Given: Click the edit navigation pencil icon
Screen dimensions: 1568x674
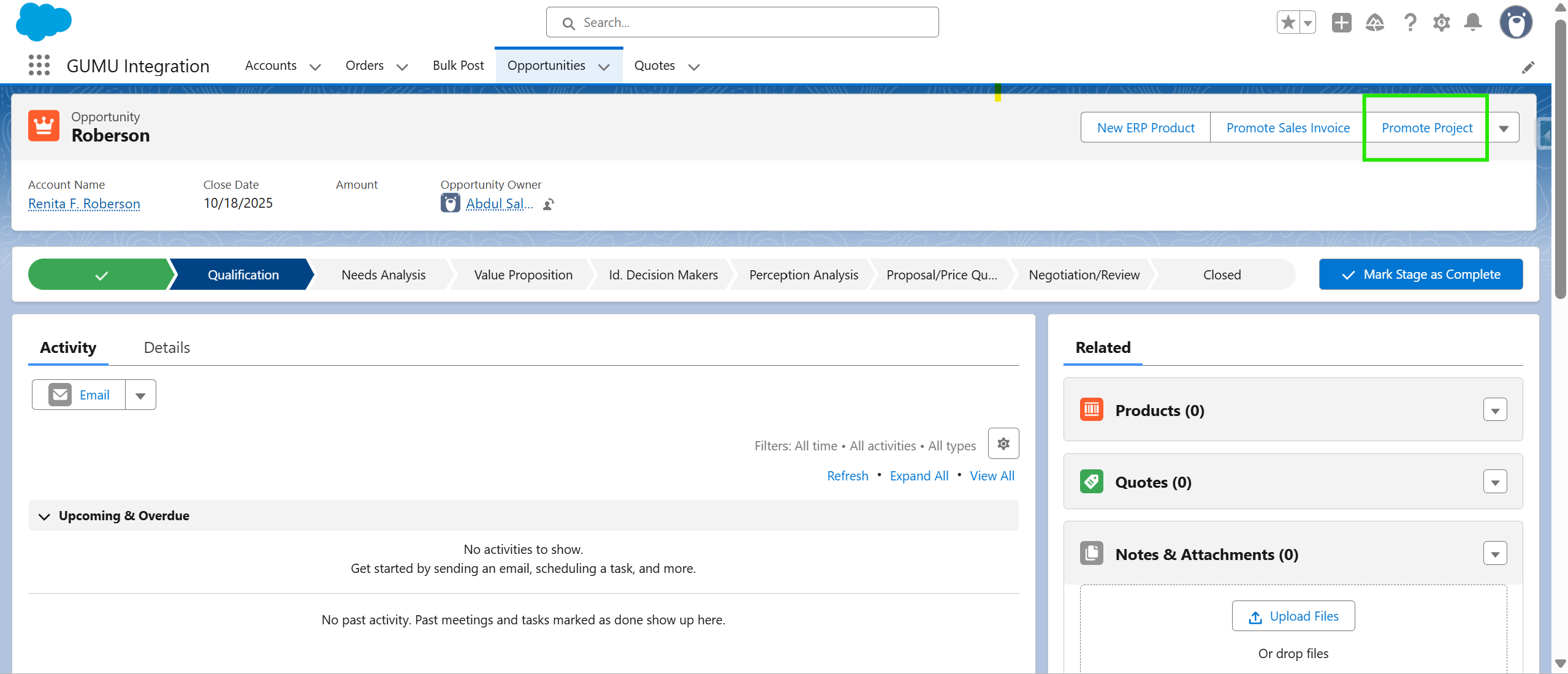Looking at the screenshot, I should [x=1528, y=67].
